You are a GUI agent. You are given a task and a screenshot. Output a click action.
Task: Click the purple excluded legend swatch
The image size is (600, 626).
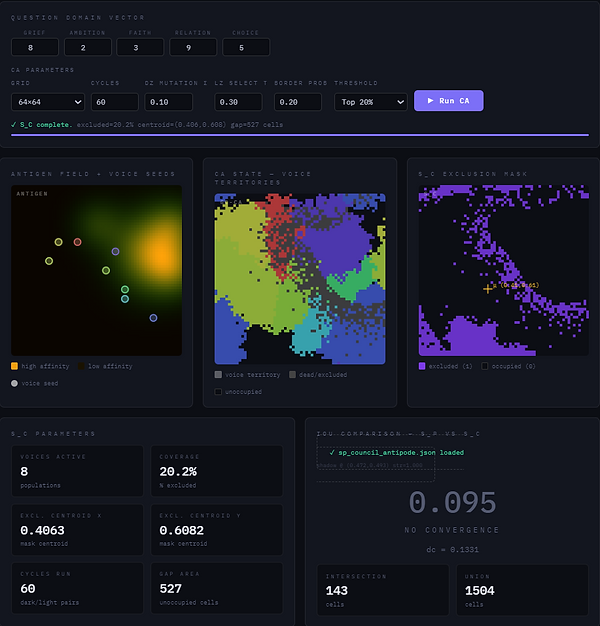pyautogui.click(x=422, y=366)
